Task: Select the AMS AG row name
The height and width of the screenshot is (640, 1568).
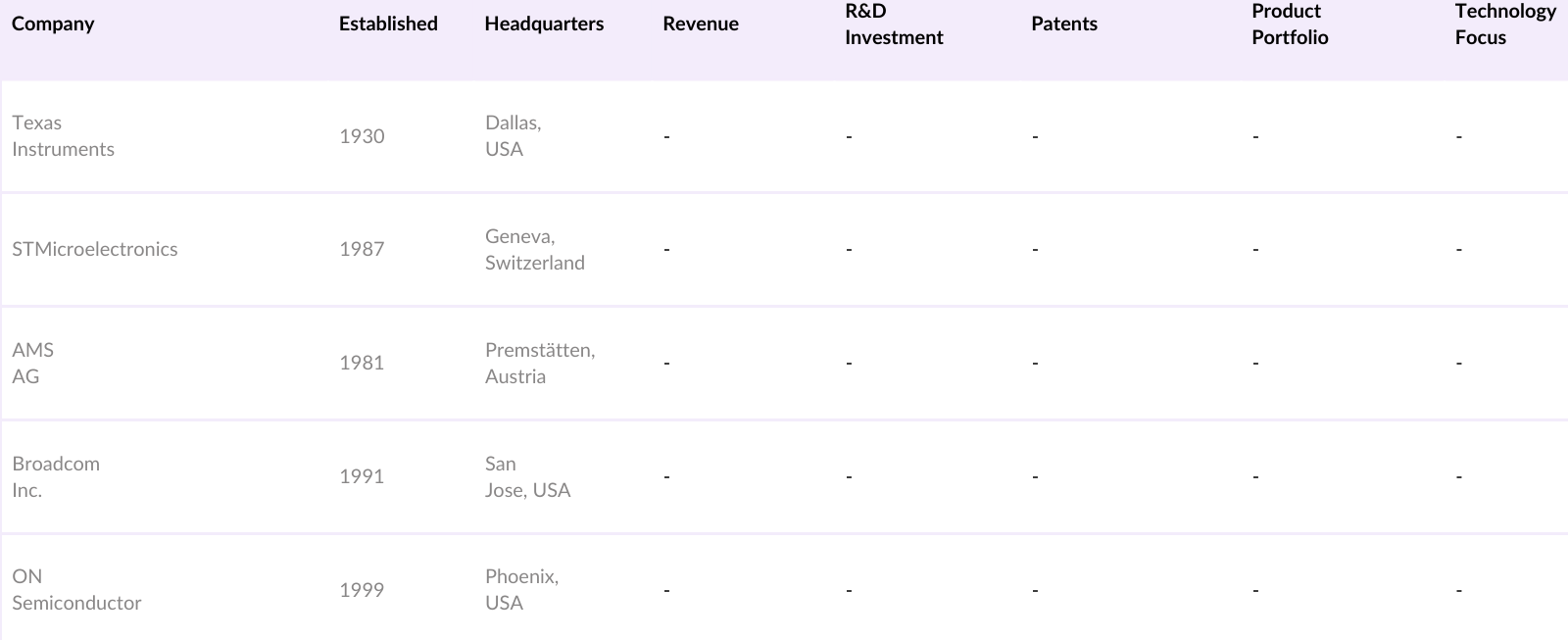Action: point(32,363)
